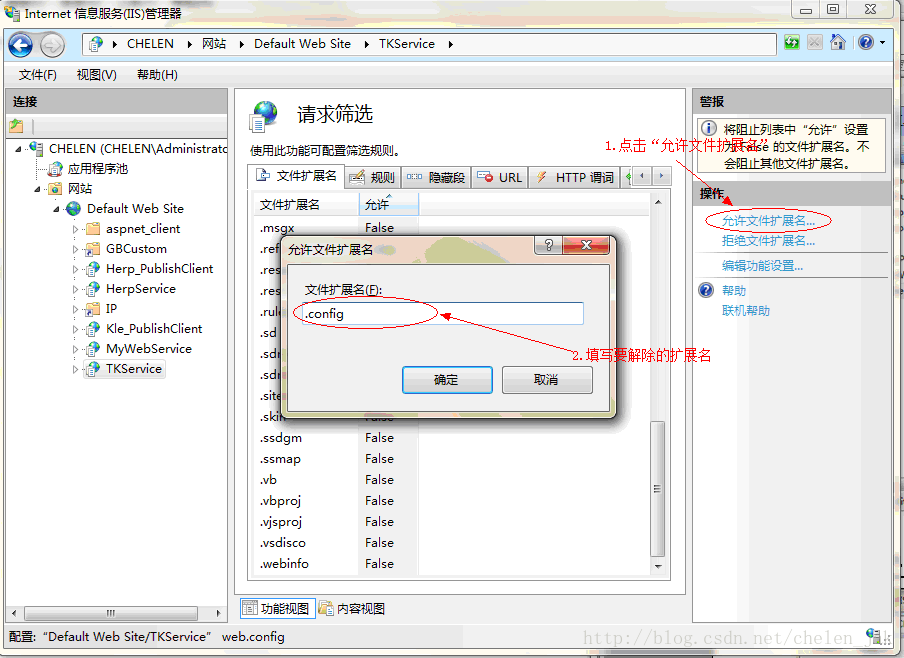Click the Forward navigation arrow
The width and height of the screenshot is (904, 658).
click(52, 46)
